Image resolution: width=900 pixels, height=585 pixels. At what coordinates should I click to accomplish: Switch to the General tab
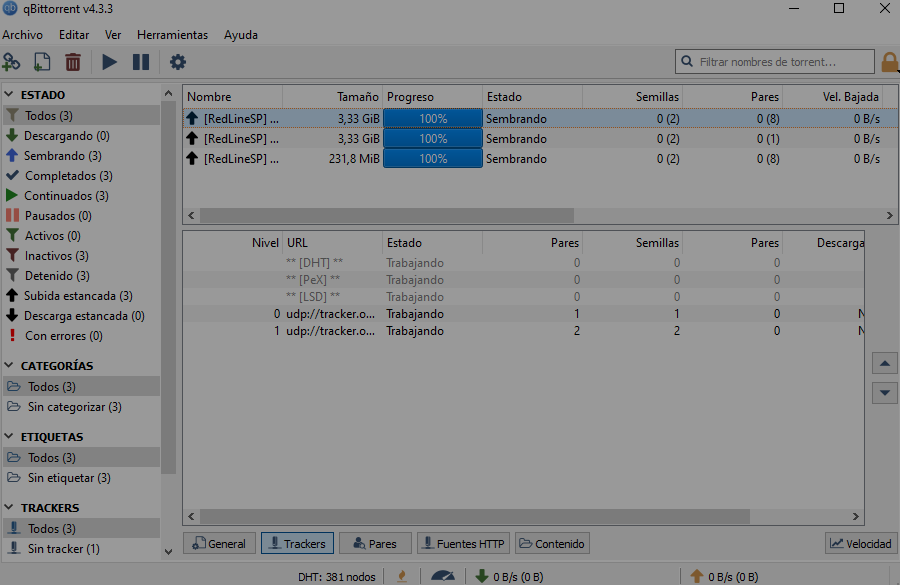[219, 544]
